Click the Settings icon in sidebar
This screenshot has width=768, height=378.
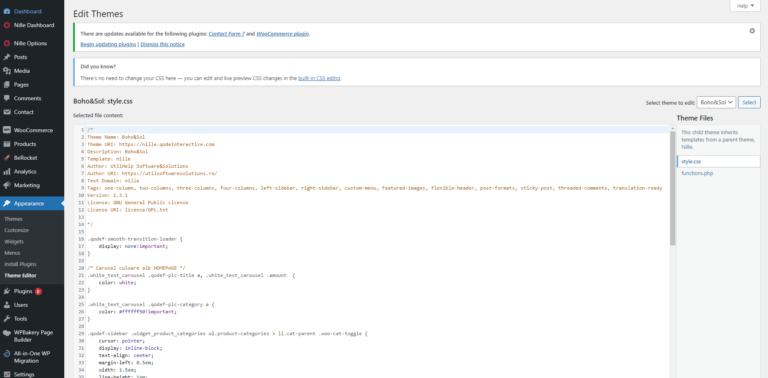[7, 375]
